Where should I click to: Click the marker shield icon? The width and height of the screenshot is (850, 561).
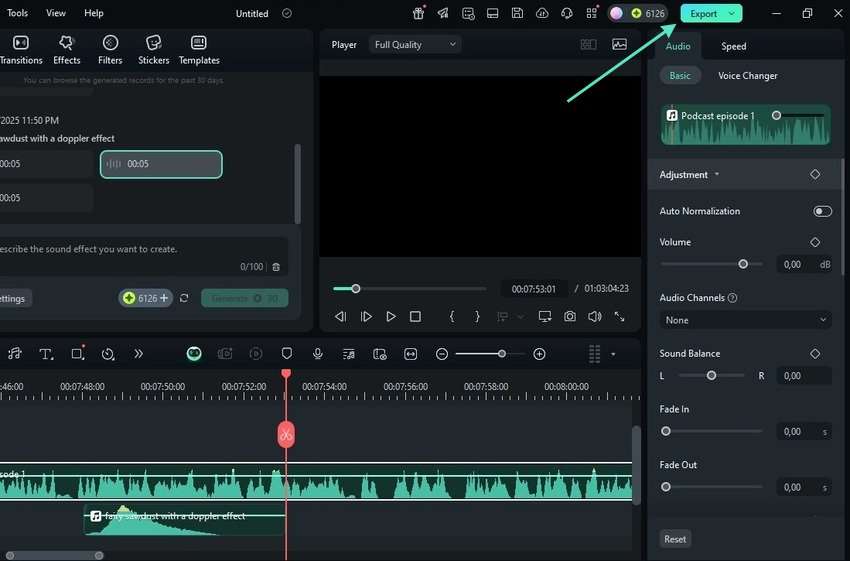pos(287,354)
